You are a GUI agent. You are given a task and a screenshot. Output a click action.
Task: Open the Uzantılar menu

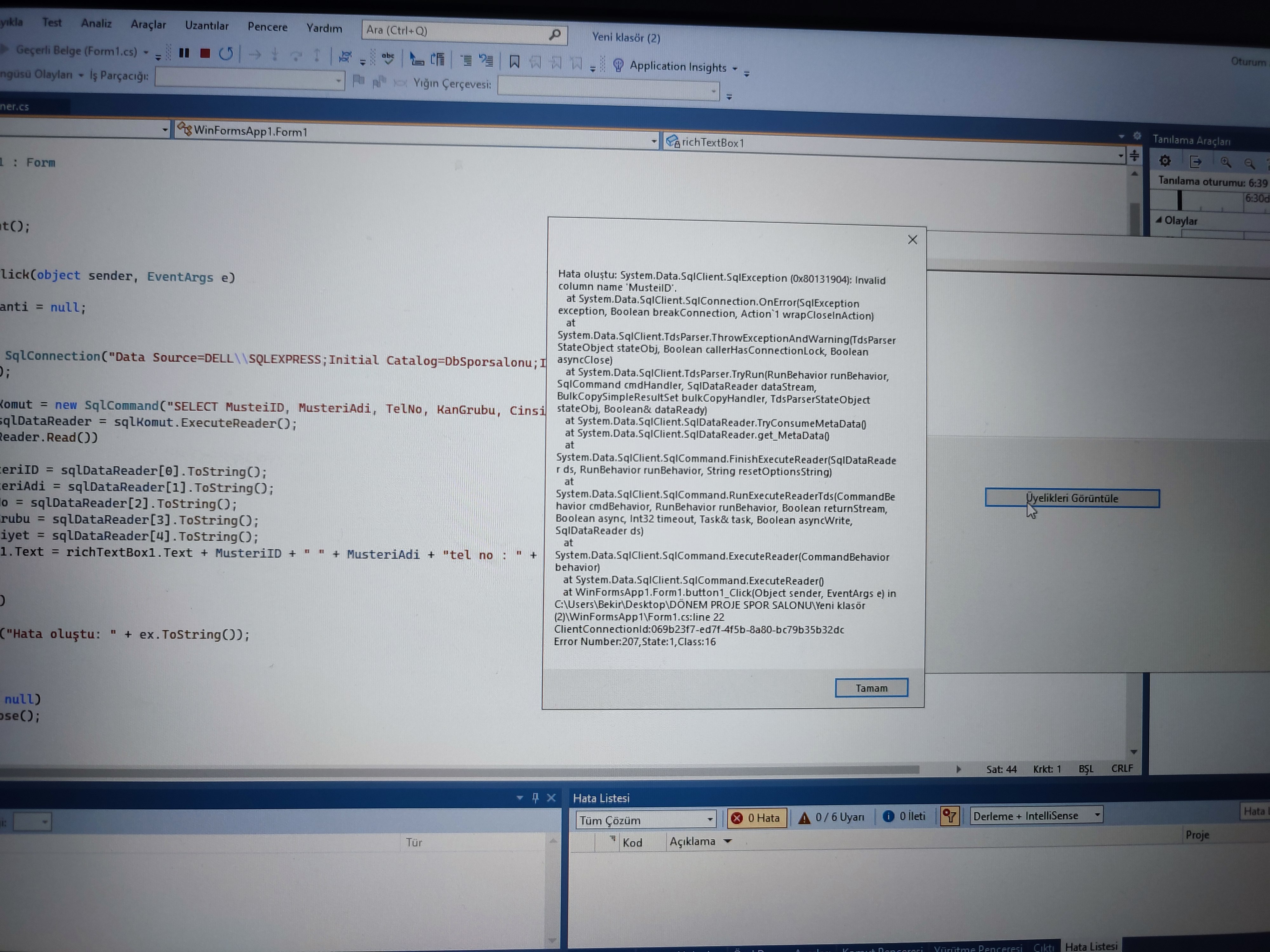click(207, 26)
